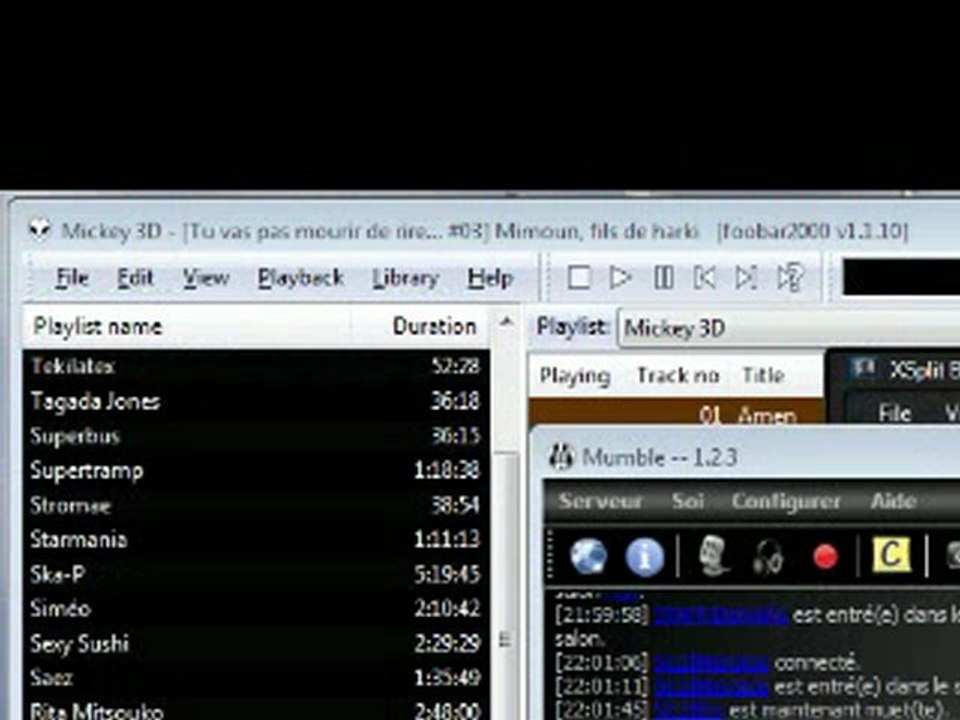Open the Serveur menu in Mumble
The height and width of the screenshot is (720, 960).
[600, 501]
